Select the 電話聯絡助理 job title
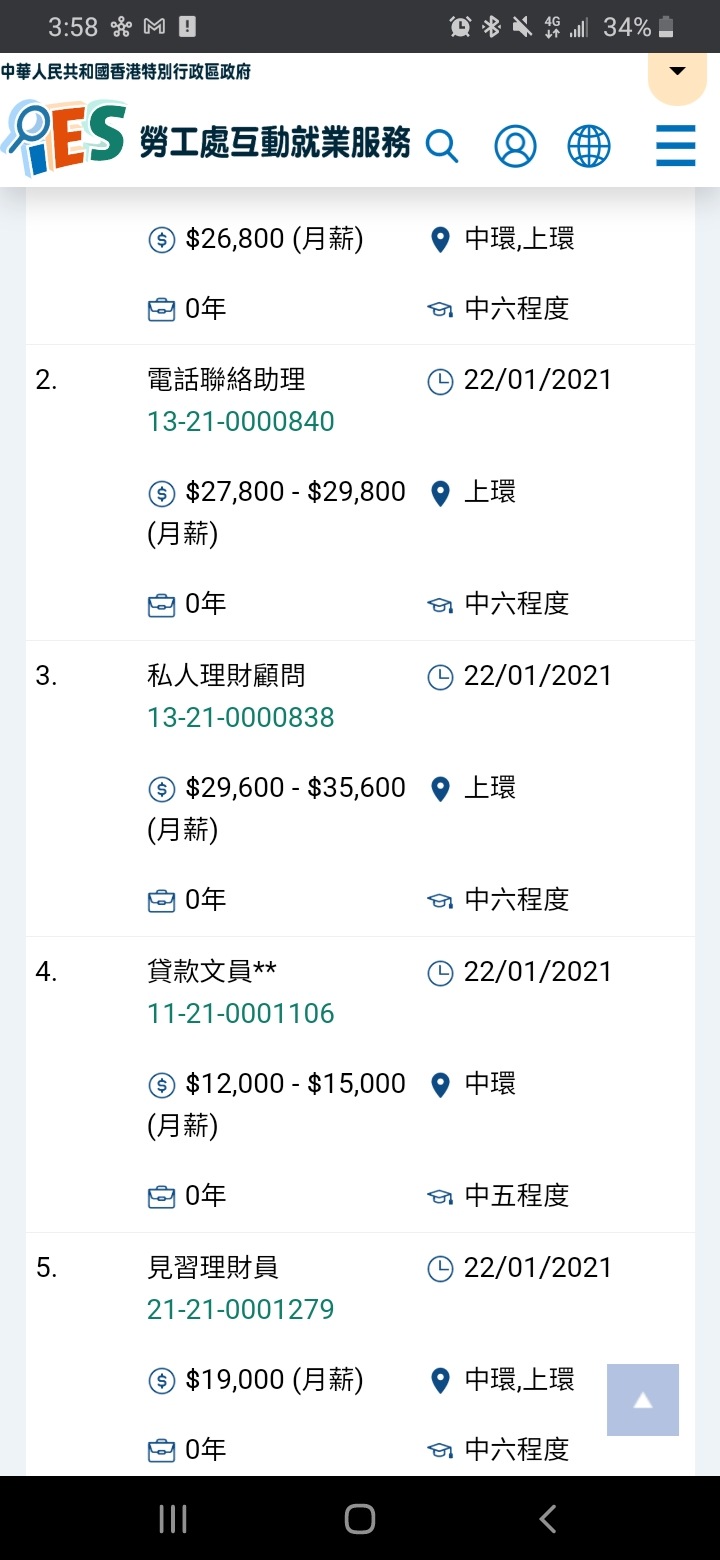This screenshot has height=1560, width=720. point(226,380)
